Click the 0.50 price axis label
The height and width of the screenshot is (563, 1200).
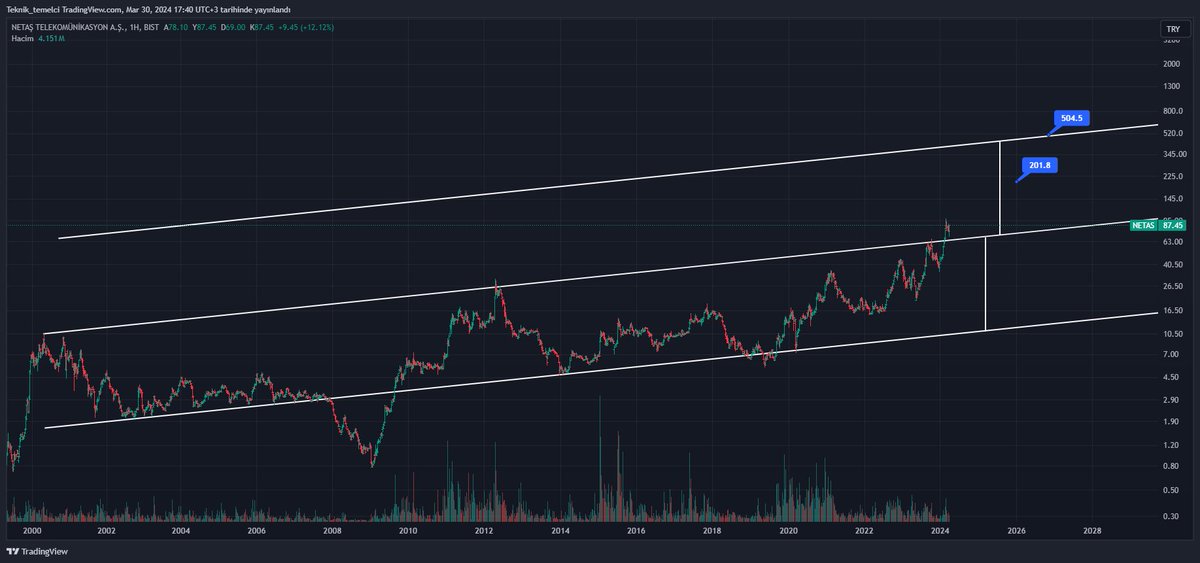1172,491
